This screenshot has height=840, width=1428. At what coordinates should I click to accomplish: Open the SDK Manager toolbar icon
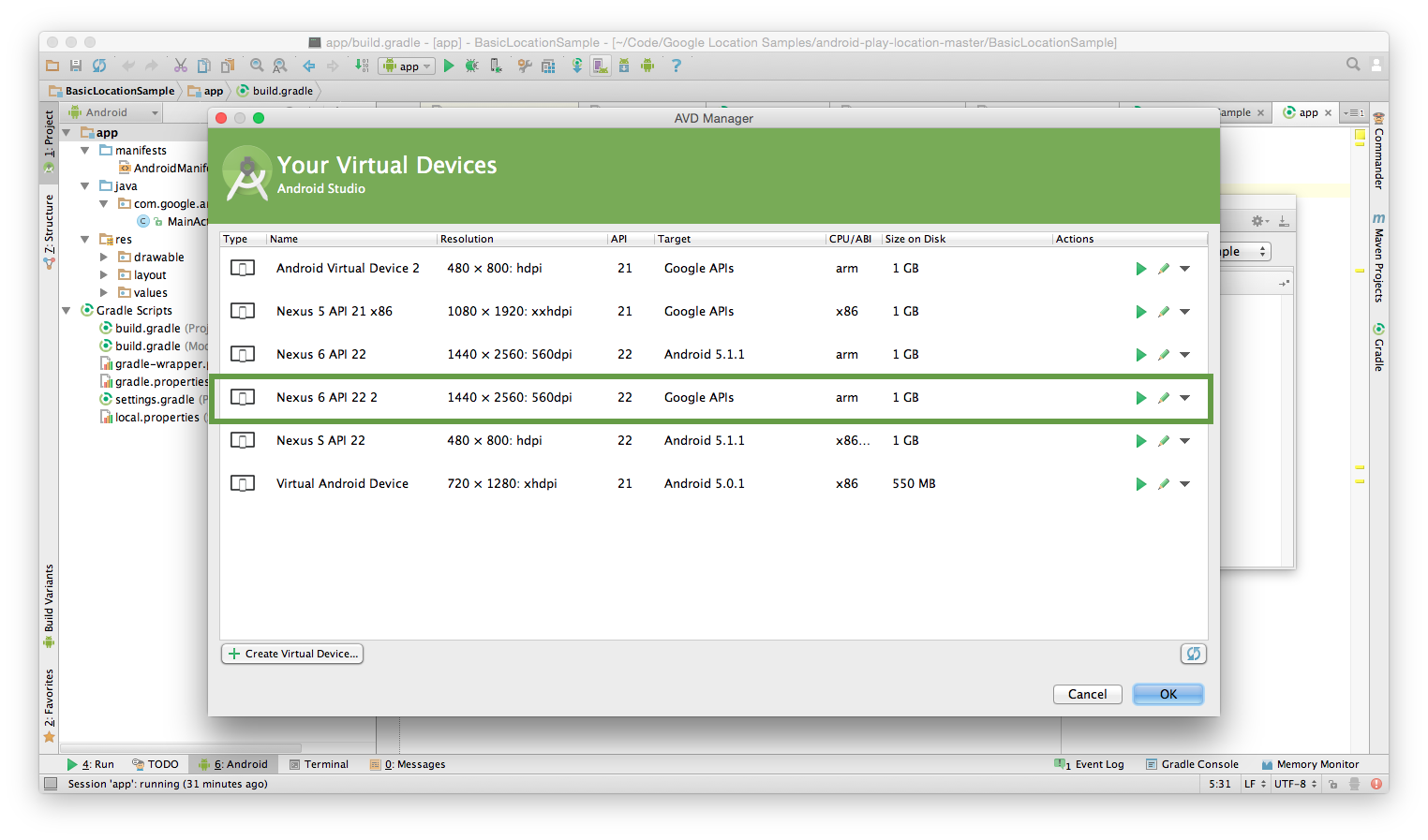click(x=624, y=66)
